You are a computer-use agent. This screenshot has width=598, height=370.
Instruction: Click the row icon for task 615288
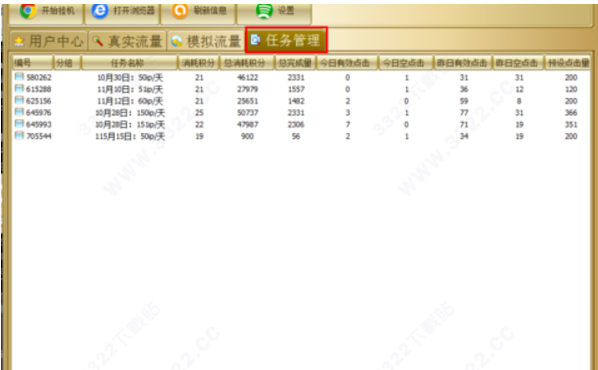pyautogui.click(x=19, y=89)
